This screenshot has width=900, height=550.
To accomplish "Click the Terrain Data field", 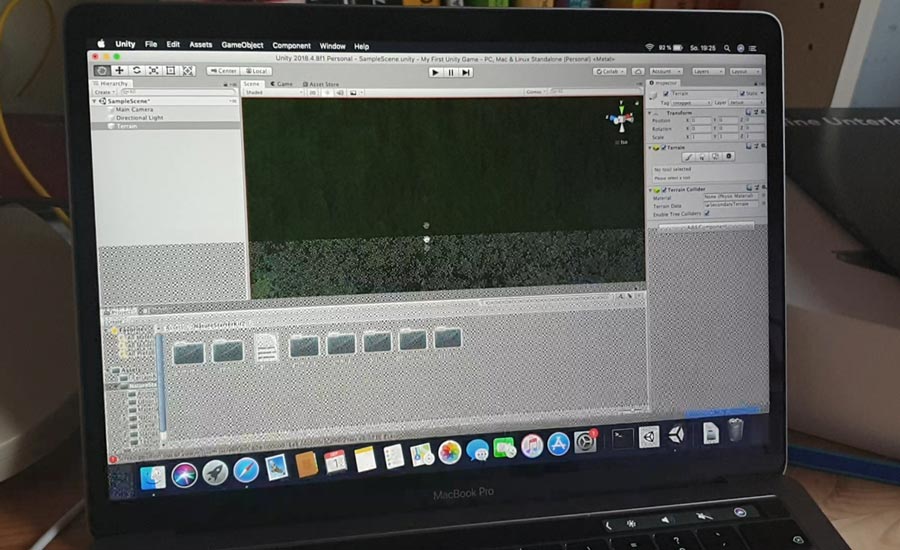I will 731,204.
